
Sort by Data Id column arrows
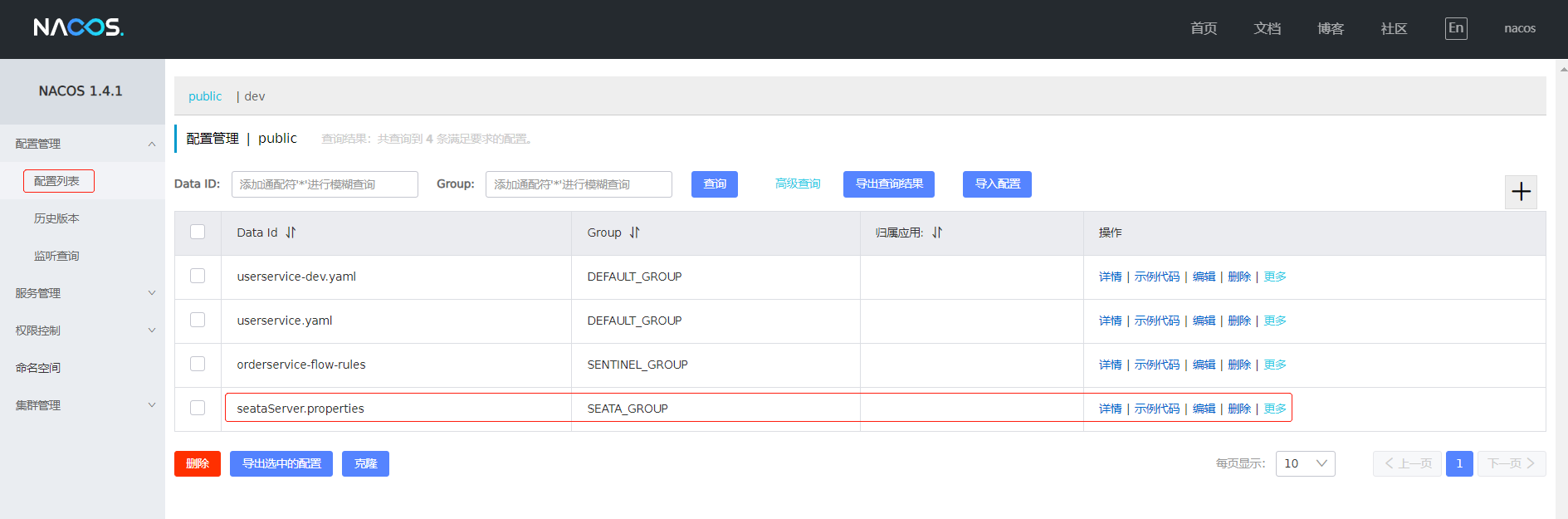click(291, 233)
